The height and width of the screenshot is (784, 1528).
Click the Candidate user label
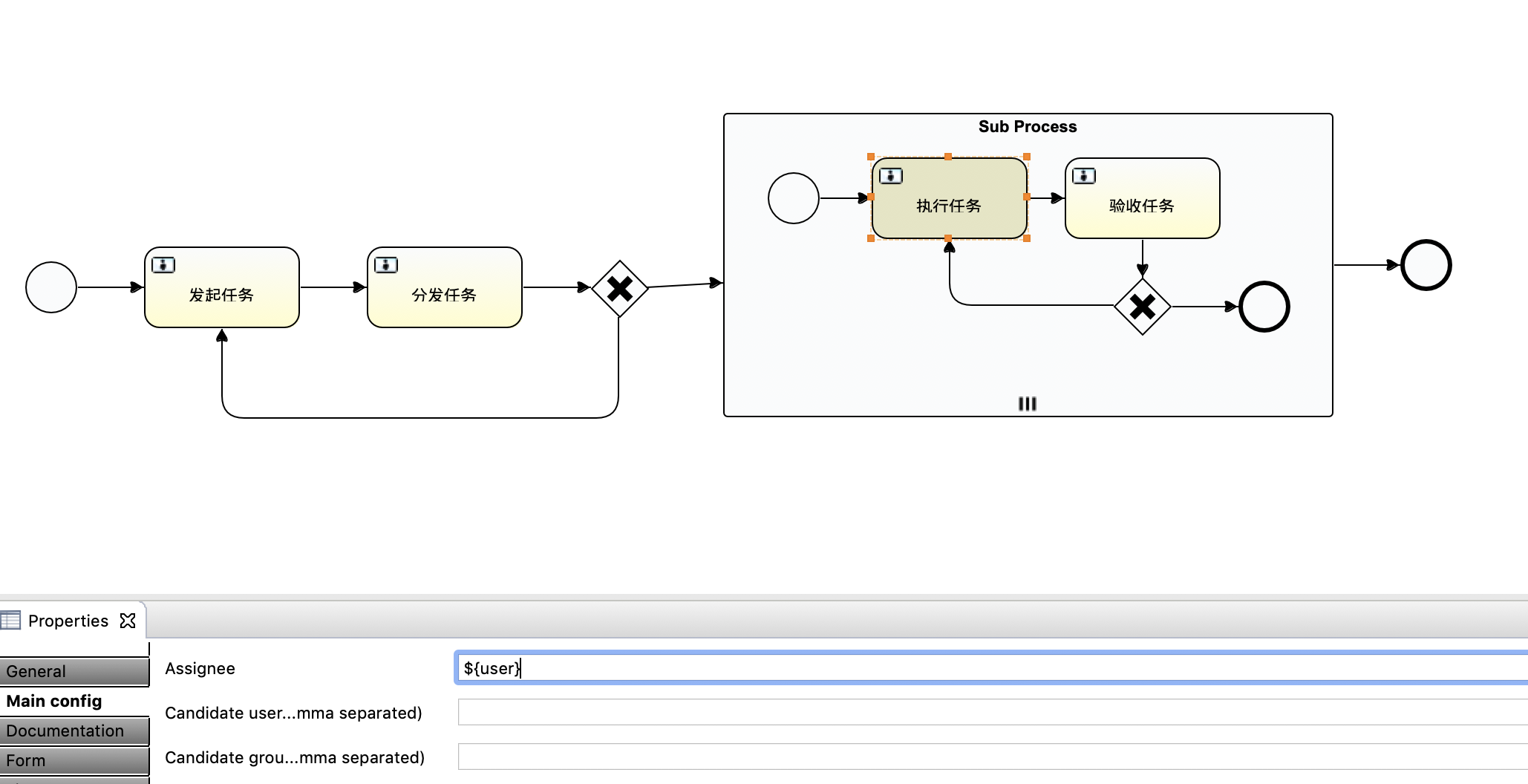(x=293, y=713)
